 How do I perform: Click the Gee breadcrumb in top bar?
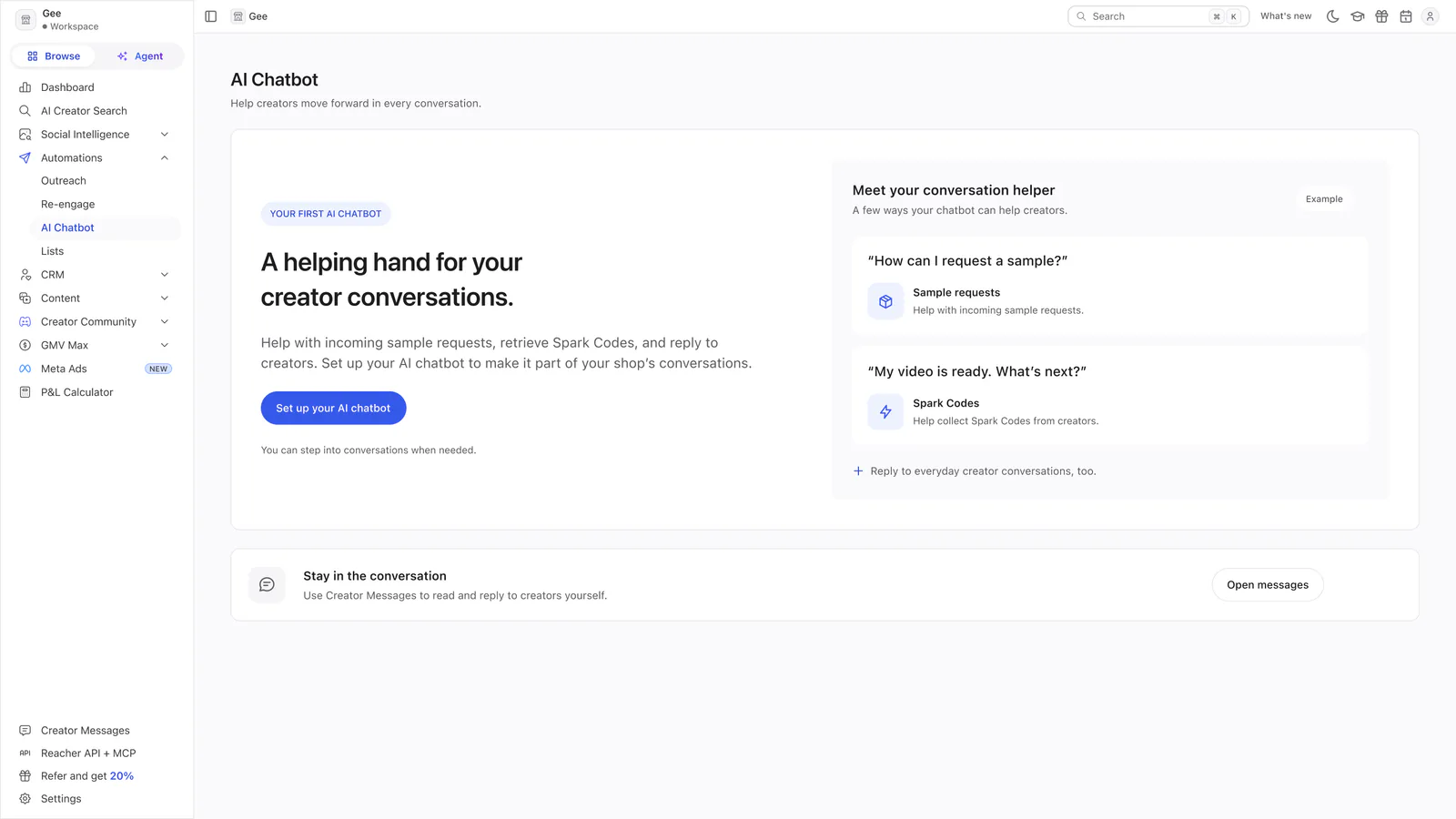point(249,16)
